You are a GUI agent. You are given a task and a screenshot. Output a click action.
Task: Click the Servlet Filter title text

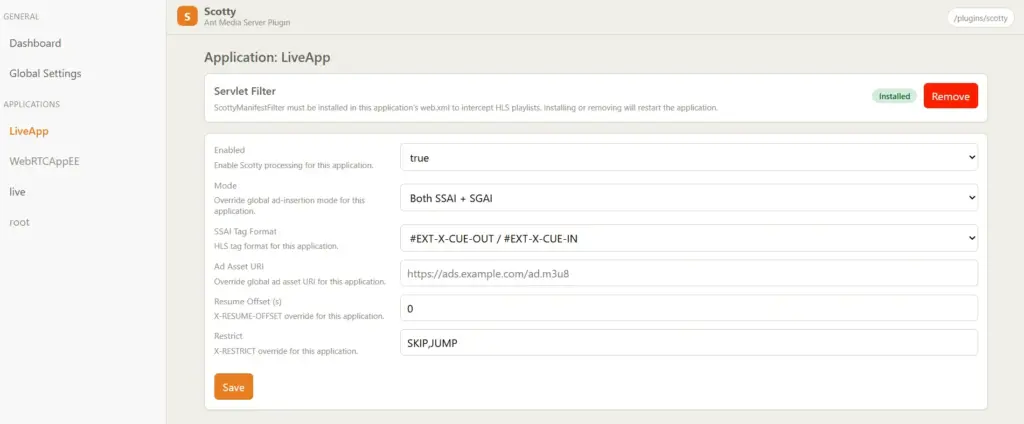pyautogui.click(x=245, y=91)
